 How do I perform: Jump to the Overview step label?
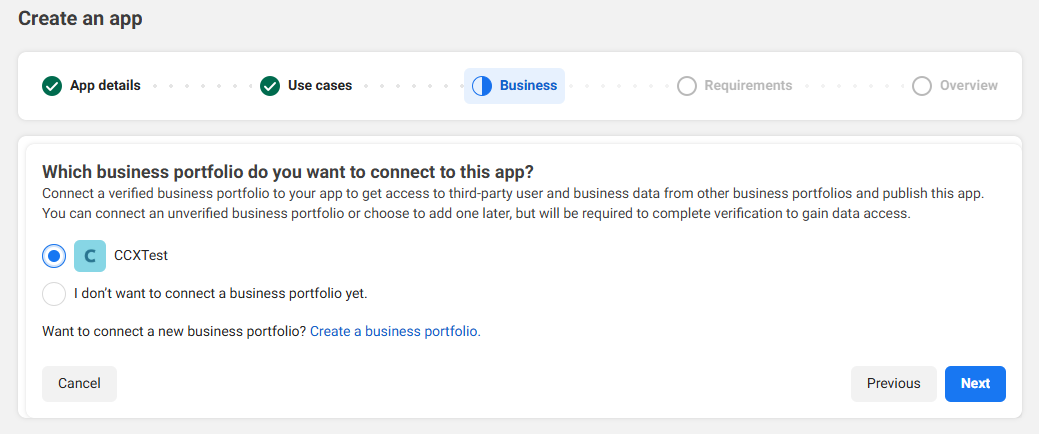tap(968, 86)
